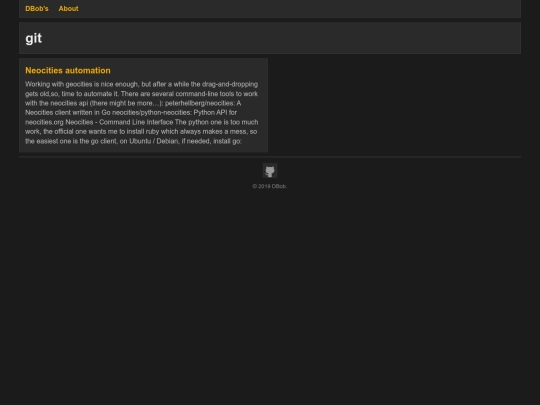Open the Neocities automation post title
Viewport: 540px width, 405px height.
tap(68, 71)
